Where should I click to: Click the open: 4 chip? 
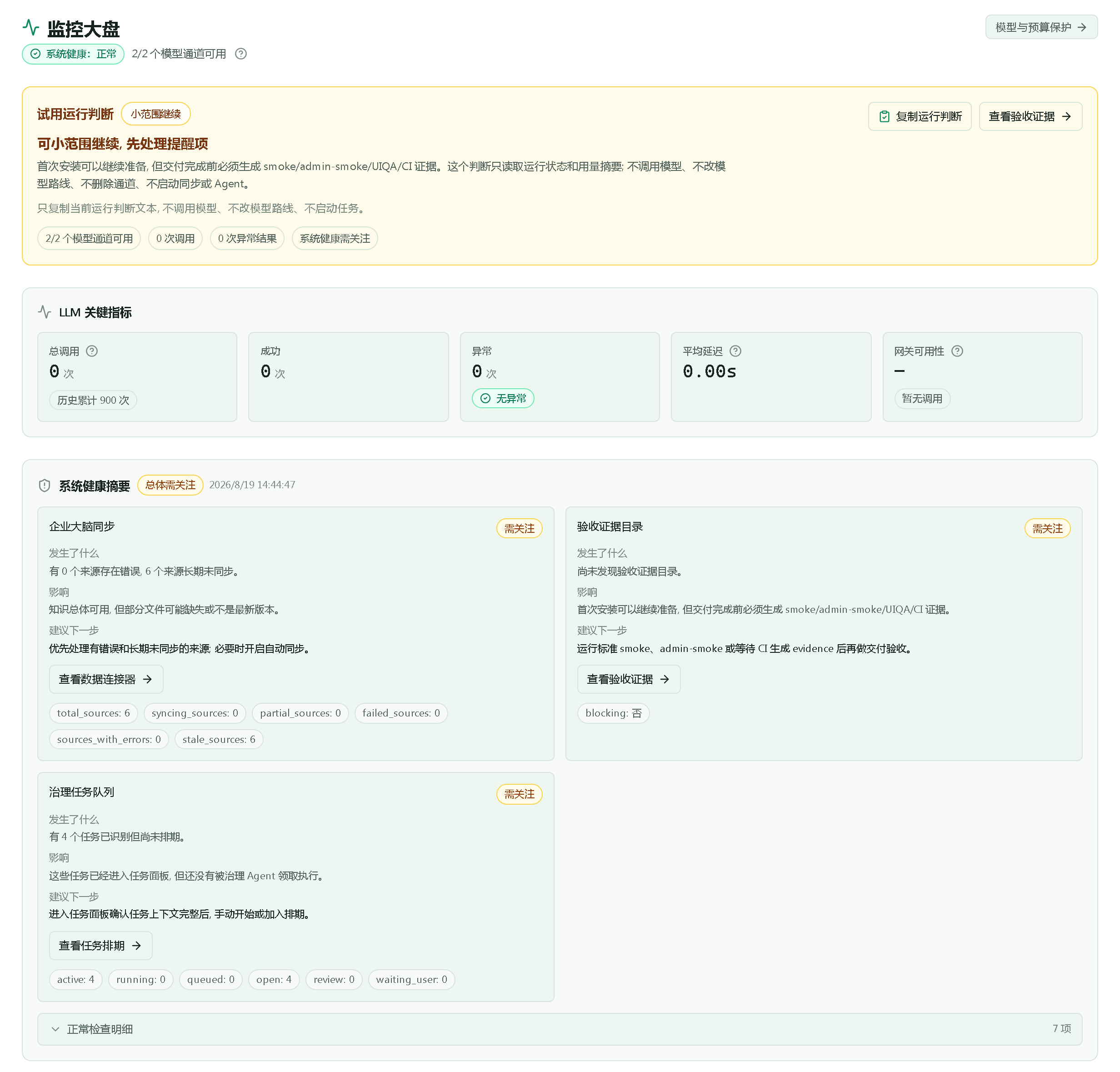(x=274, y=979)
